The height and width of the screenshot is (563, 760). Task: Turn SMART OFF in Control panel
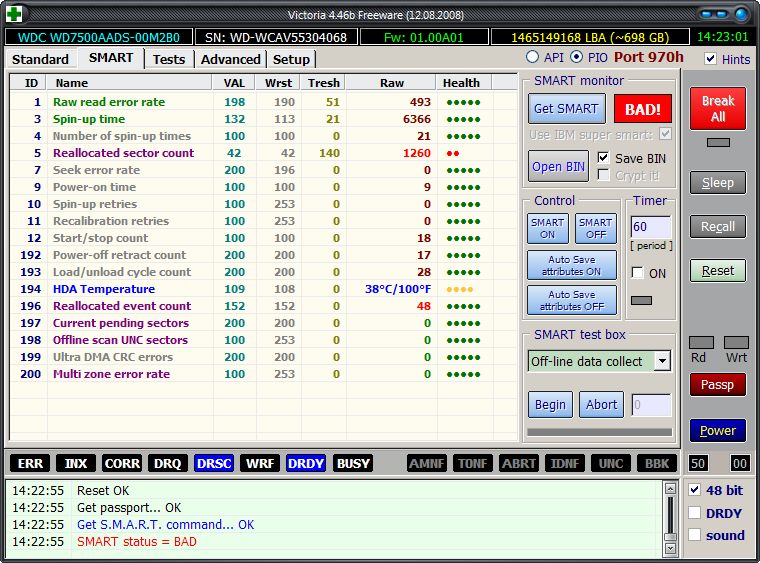tap(595, 229)
